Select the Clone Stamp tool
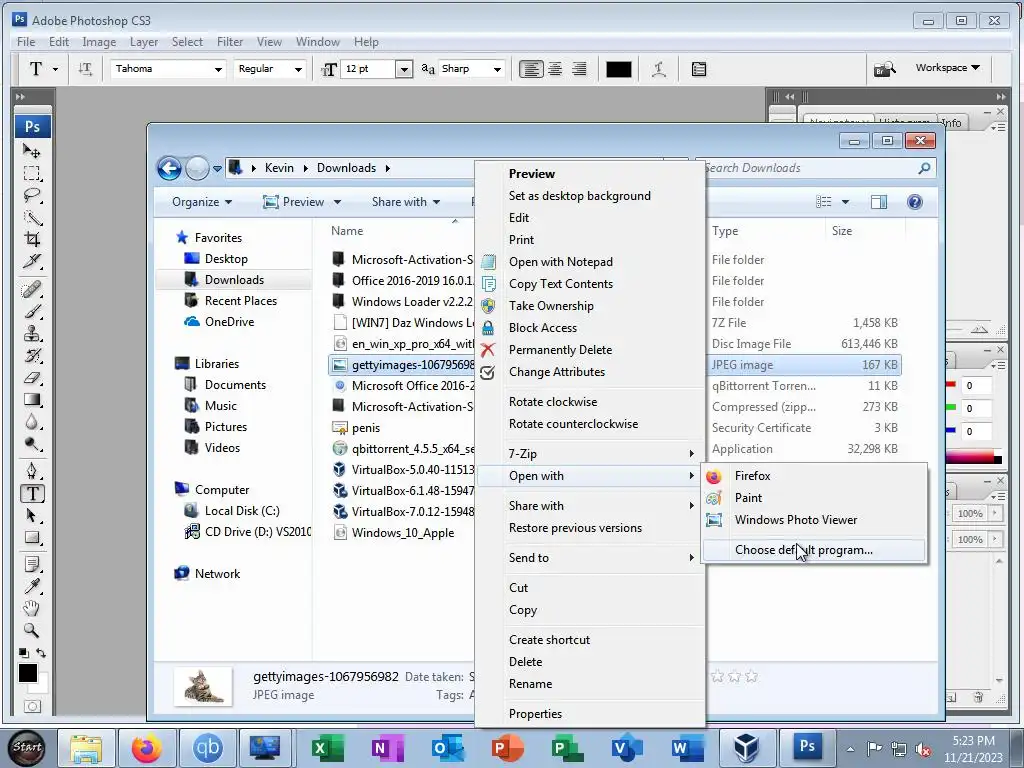 click(32, 333)
